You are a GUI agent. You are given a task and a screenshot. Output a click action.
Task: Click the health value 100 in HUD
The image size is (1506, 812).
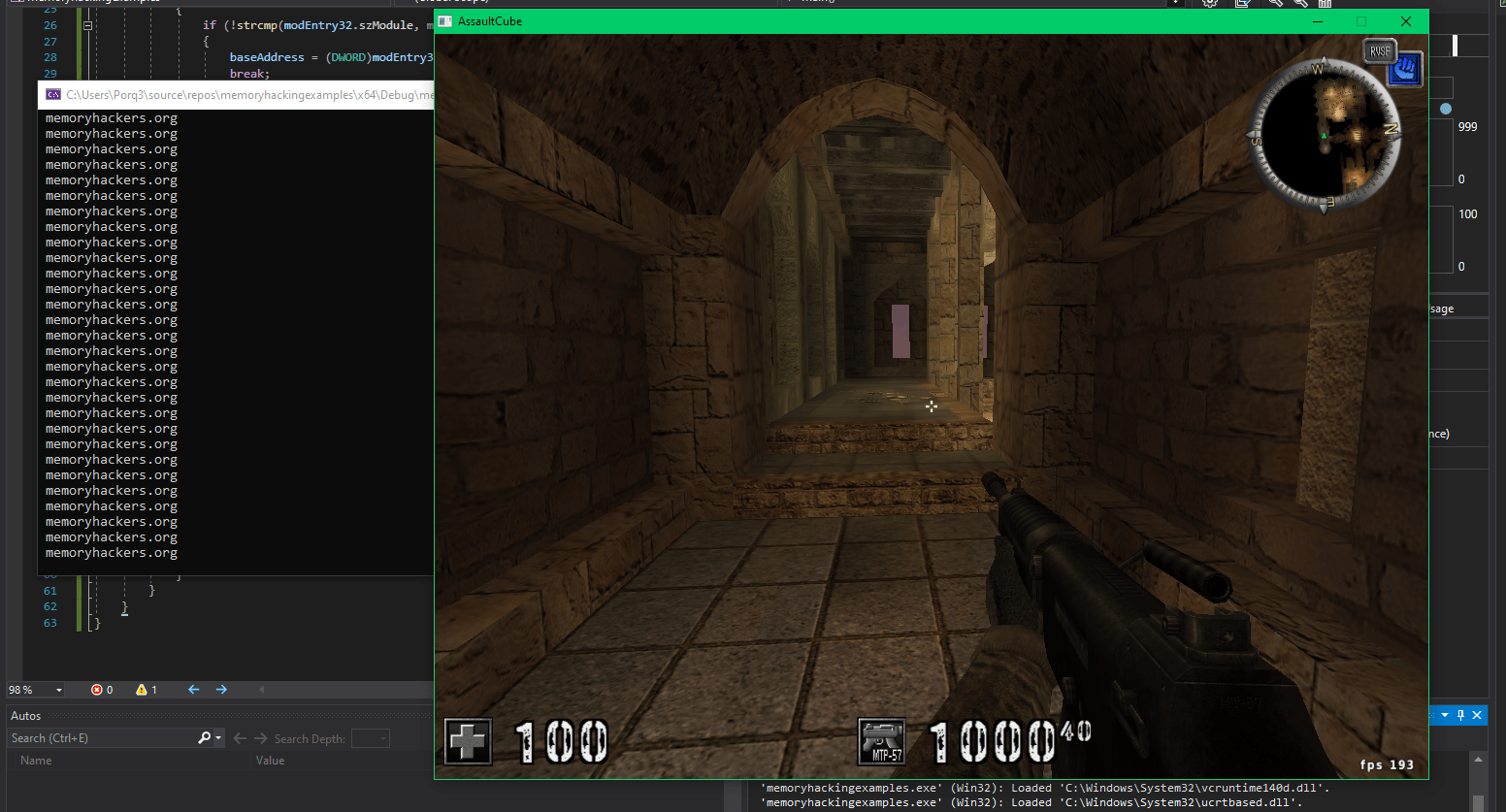(x=561, y=742)
